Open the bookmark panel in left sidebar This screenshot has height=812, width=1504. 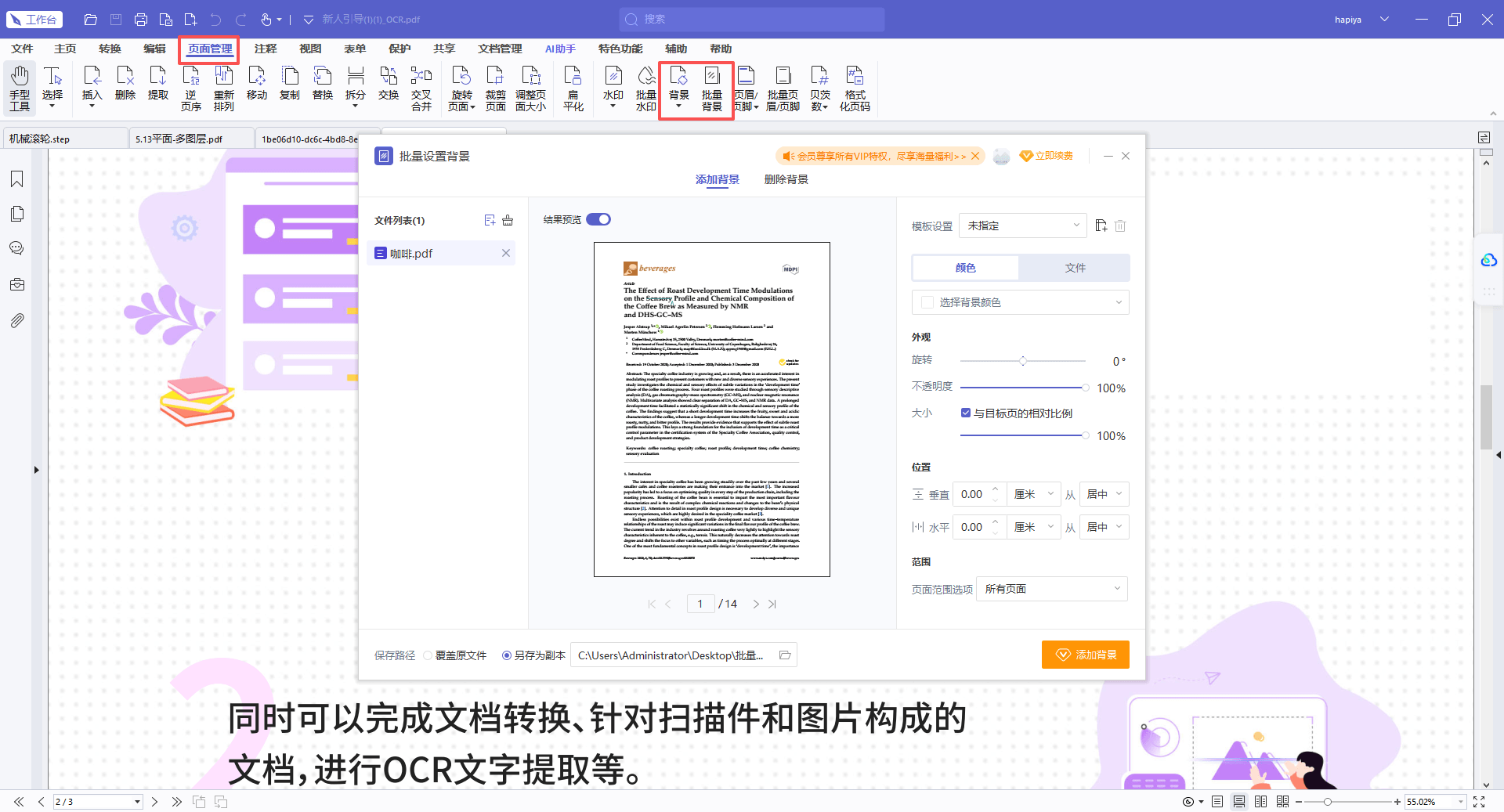pos(16,179)
